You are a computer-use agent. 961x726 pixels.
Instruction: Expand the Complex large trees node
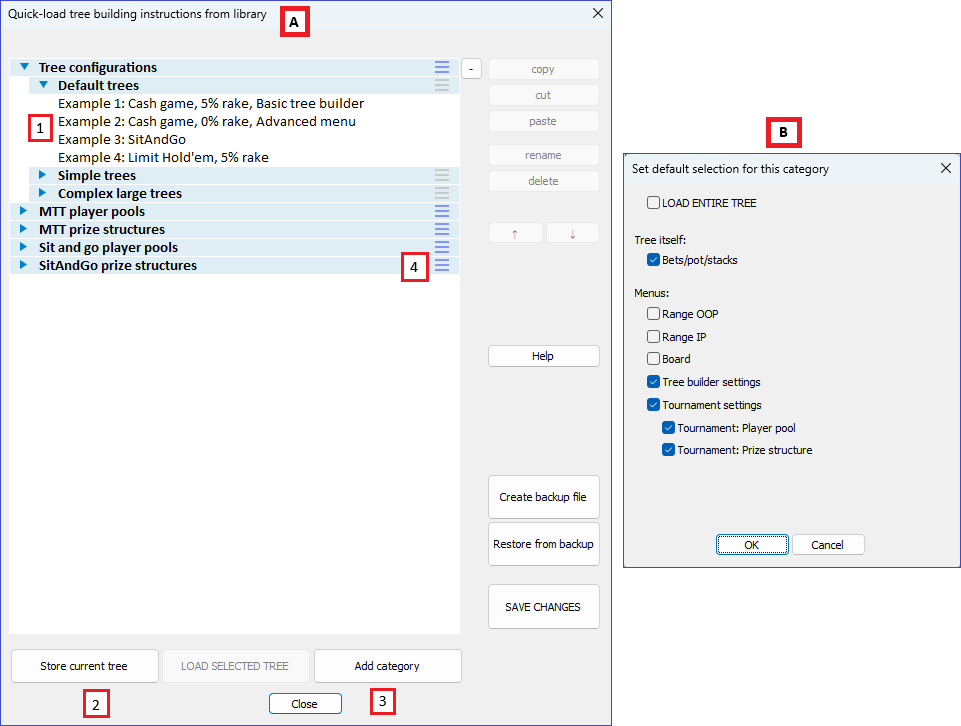(41, 193)
